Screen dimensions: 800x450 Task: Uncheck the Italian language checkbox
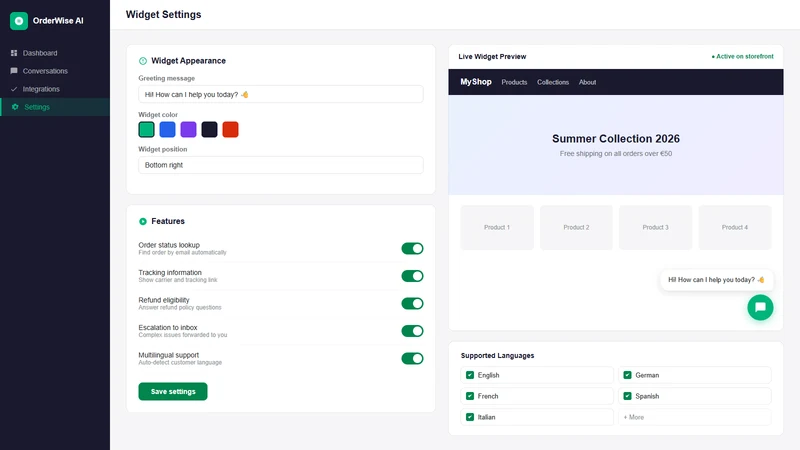[x=470, y=417]
